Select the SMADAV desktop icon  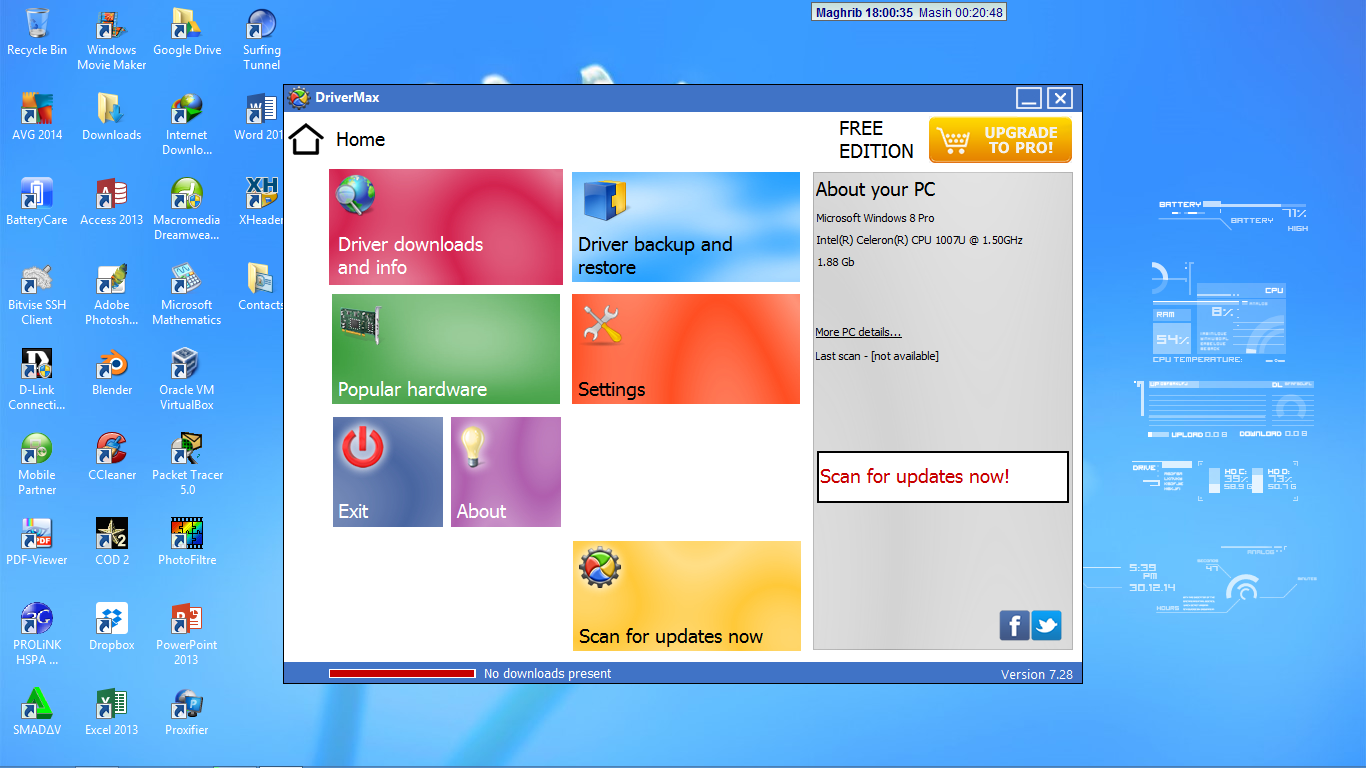click(37, 713)
